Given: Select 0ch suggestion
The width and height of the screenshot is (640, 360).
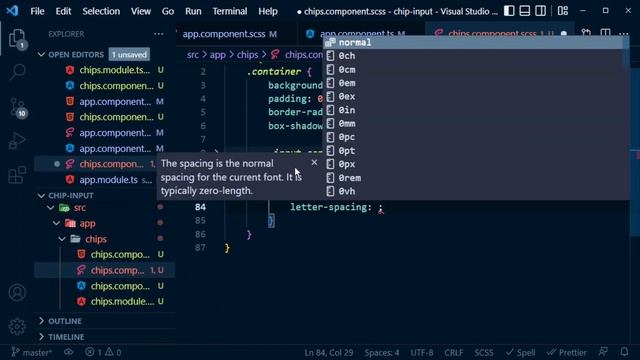Looking at the screenshot, I should 473,56.
